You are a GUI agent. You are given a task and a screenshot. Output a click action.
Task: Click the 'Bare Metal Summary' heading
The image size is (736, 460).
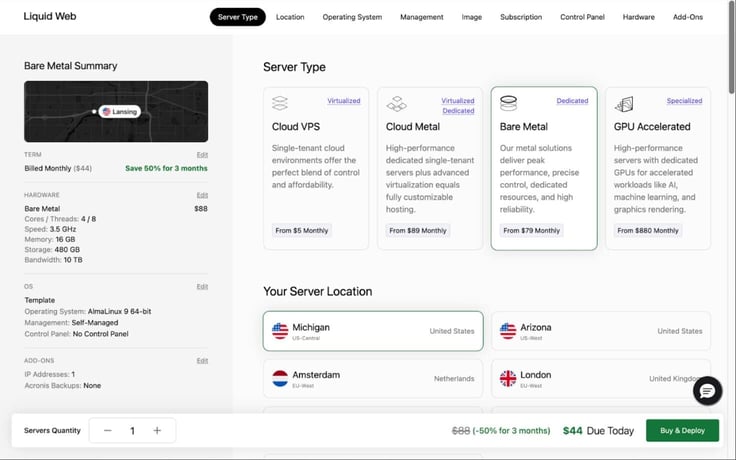click(x=71, y=66)
